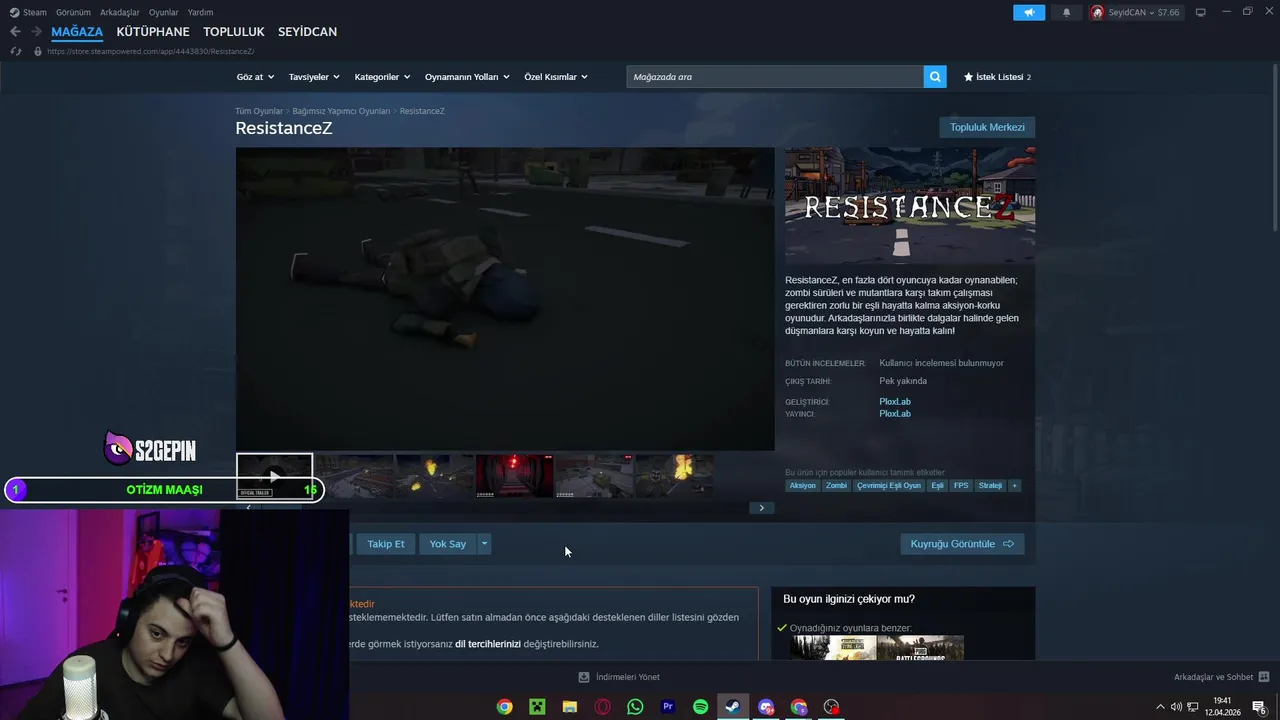Click the Strateji tag

[x=990, y=485]
